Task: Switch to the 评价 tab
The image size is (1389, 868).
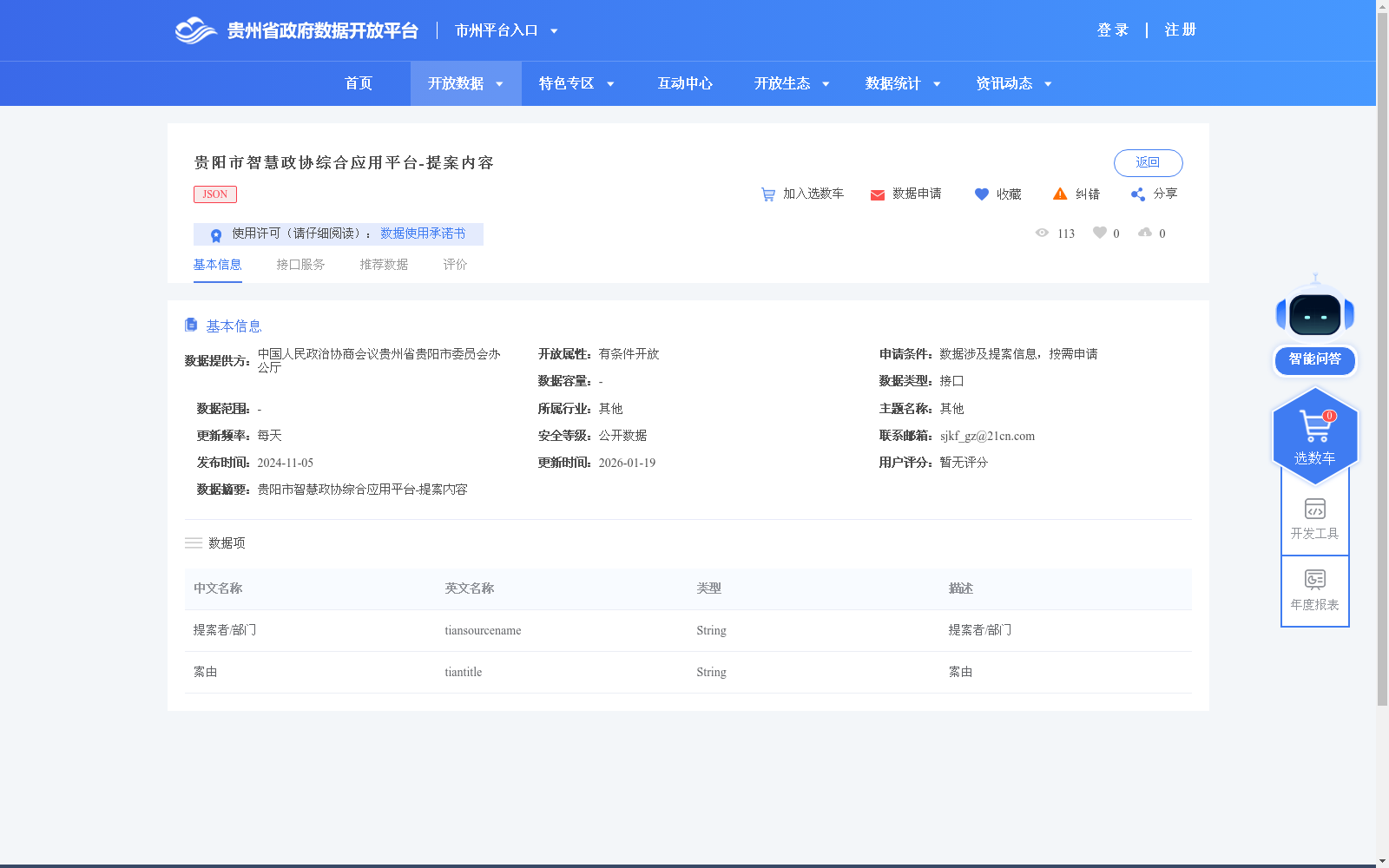Action: coord(455,265)
